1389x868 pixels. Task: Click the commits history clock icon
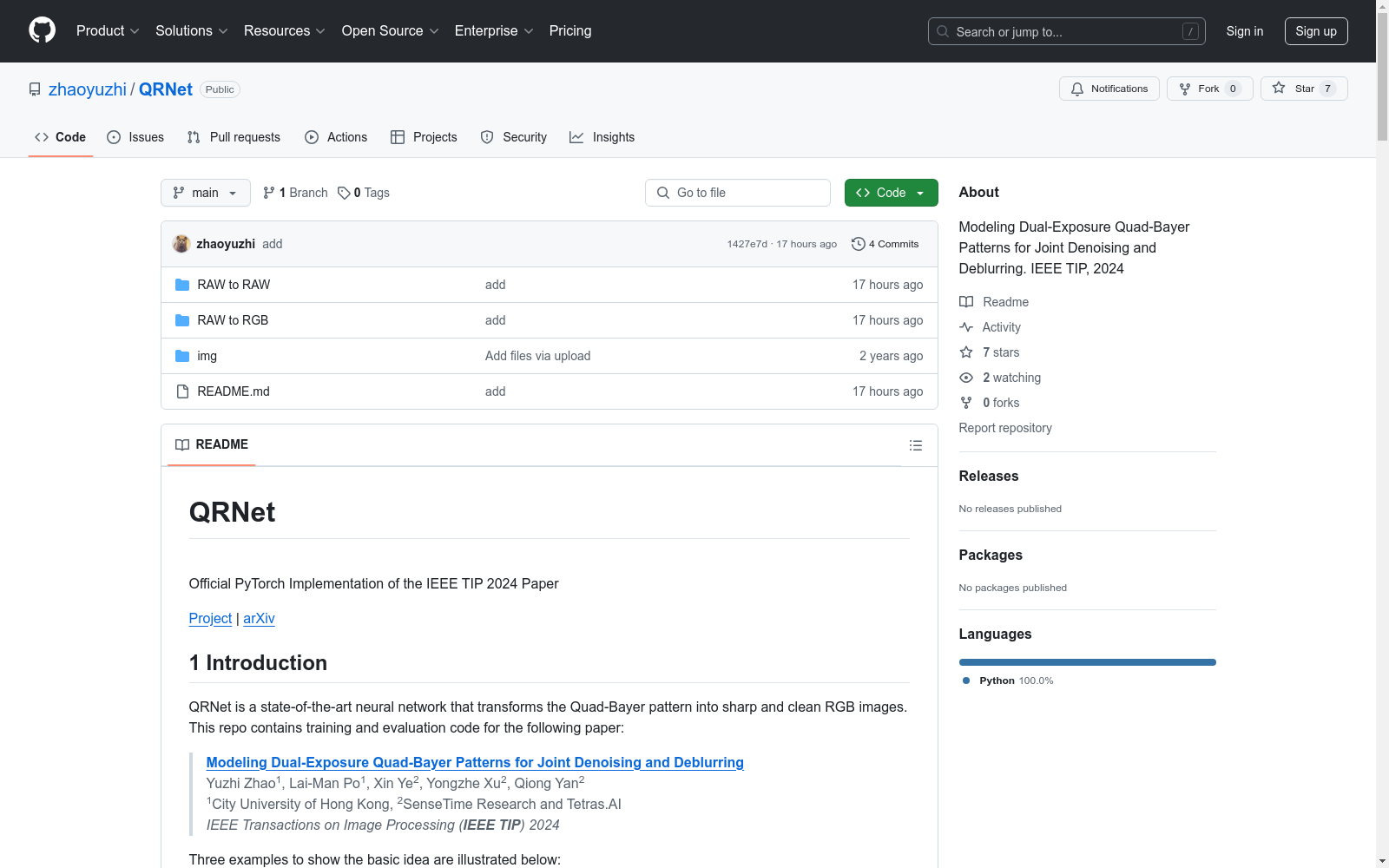(x=859, y=244)
